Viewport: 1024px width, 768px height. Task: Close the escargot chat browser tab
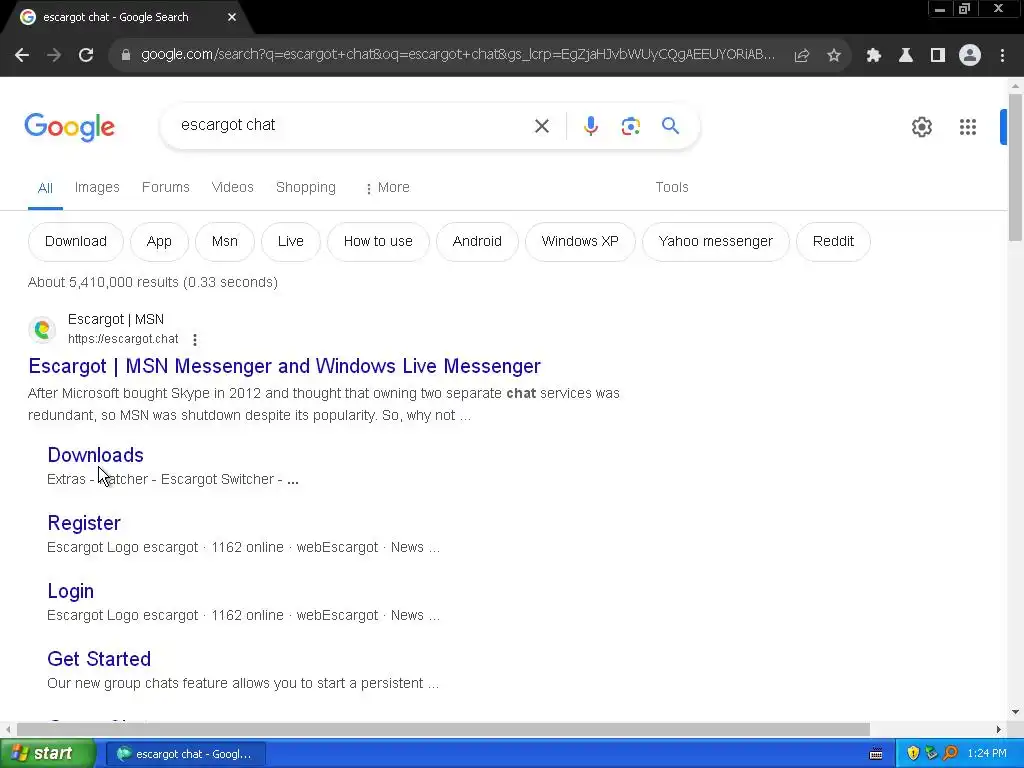click(232, 17)
